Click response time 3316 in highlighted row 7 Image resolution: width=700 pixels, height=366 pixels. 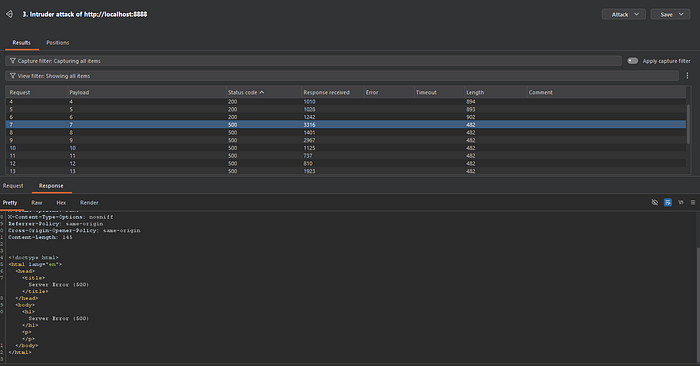309,125
